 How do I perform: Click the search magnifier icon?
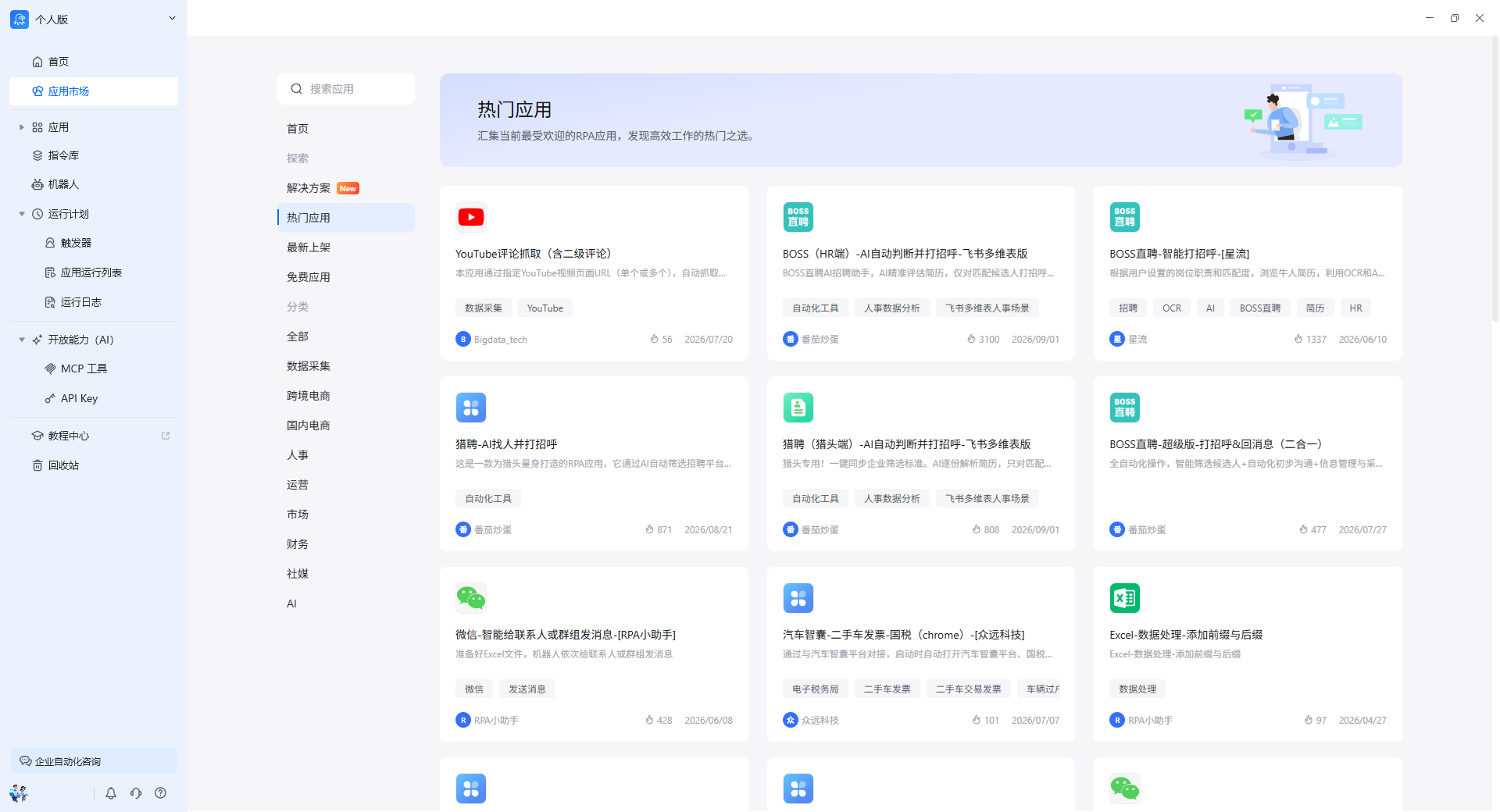pyautogui.click(x=297, y=89)
